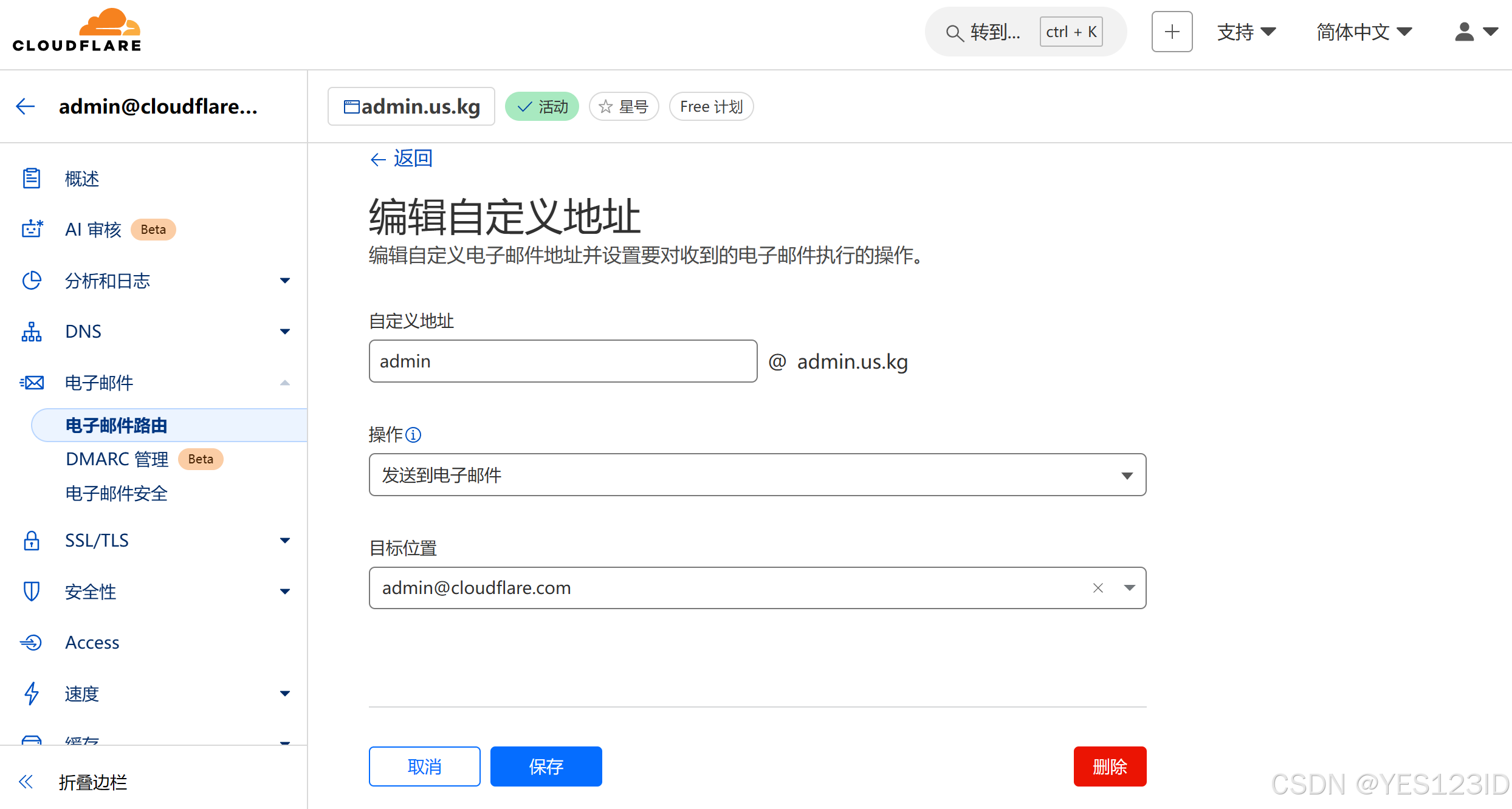This screenshot has width=1512, height=809.
Task: Open the user account profile icon
Action: coord(1465,32)
